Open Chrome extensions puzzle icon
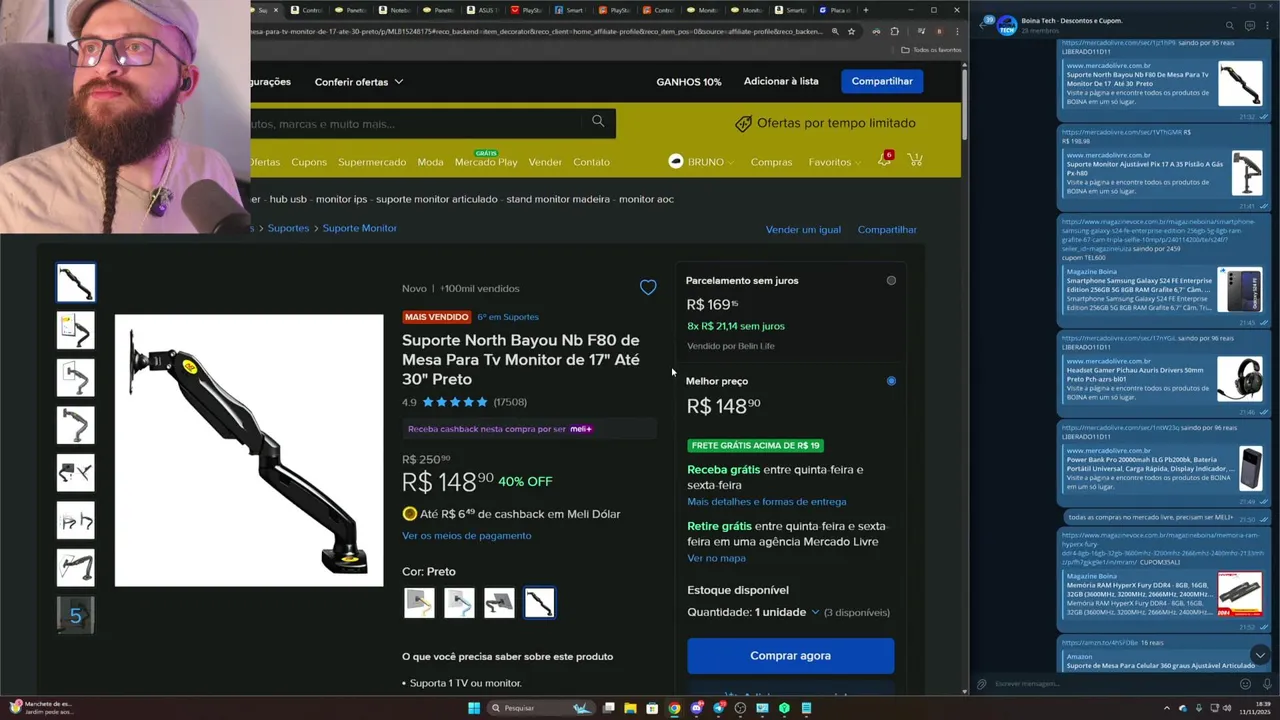The height and width of the screenshot is (720, 1280). (895, 31)
